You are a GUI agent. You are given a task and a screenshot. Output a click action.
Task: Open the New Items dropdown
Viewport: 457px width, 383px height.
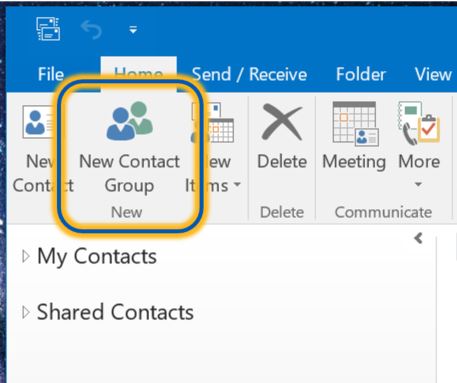click(213, 148)
